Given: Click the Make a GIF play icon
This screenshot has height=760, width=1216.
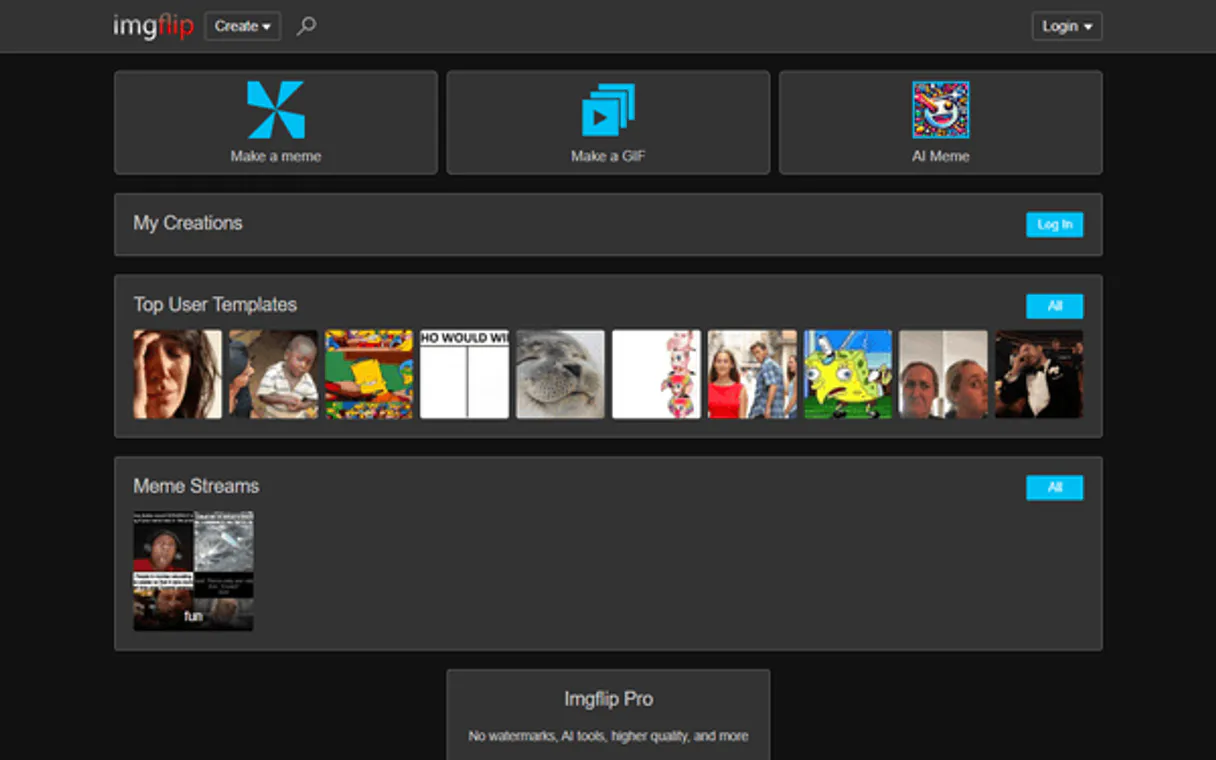Looking at the screenshot, I should pyautogui.click(x=608, y=110).
